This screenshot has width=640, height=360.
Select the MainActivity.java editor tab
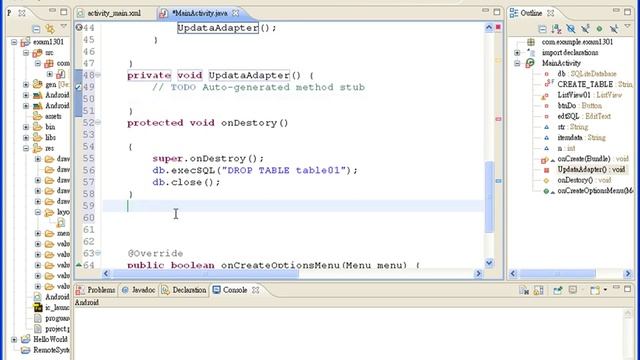click(x=199, y=13)
